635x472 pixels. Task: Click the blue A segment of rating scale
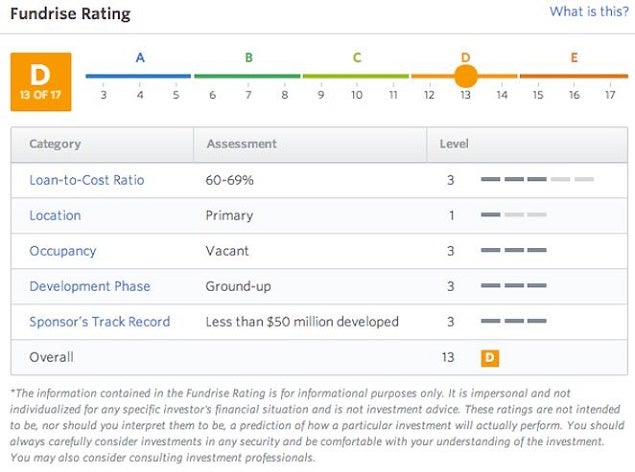pyautogui.click(x=138, y=76)
